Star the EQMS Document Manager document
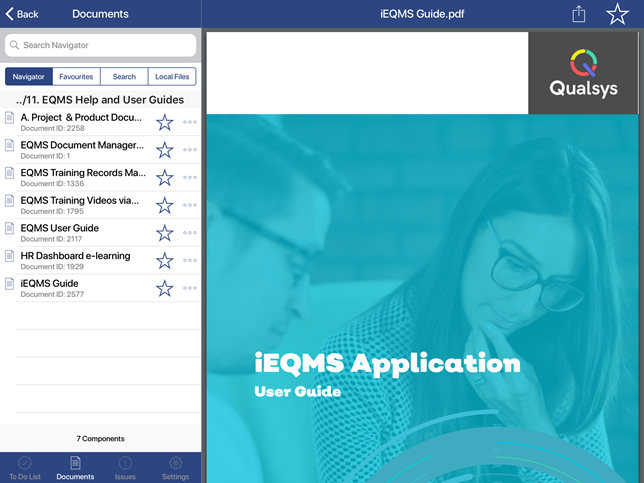 [165, 150]
